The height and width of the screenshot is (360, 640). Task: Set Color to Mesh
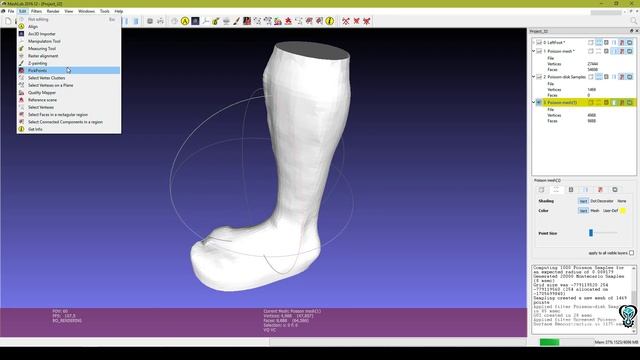[x=595, y=211]
